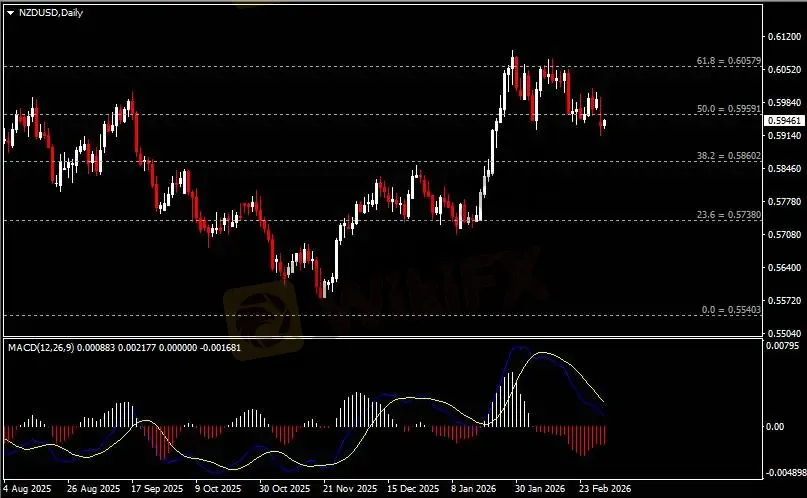
Task: Click the MACD zero level label 0.00
Action: 775,426
